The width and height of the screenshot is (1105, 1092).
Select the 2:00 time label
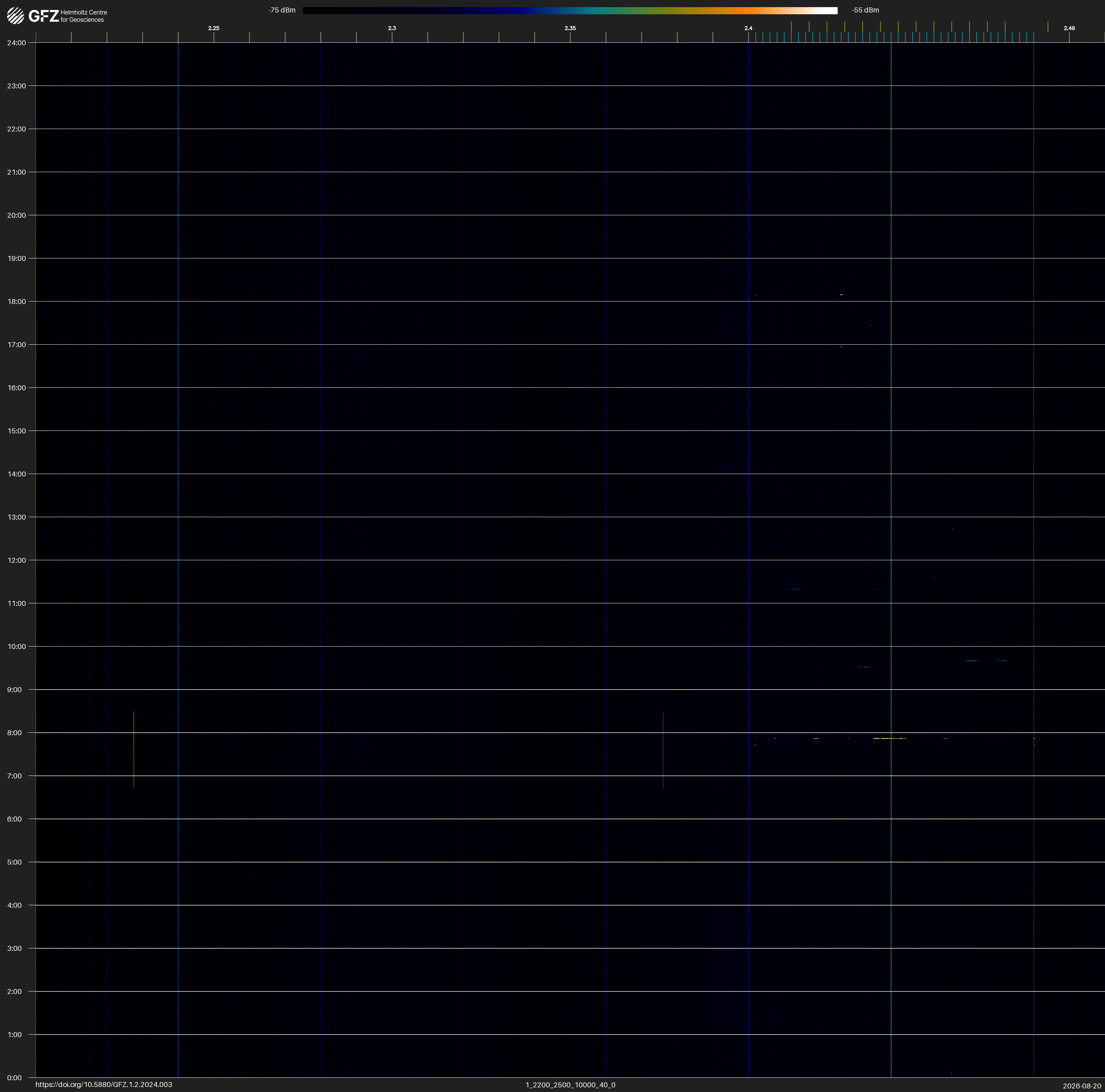14,991
